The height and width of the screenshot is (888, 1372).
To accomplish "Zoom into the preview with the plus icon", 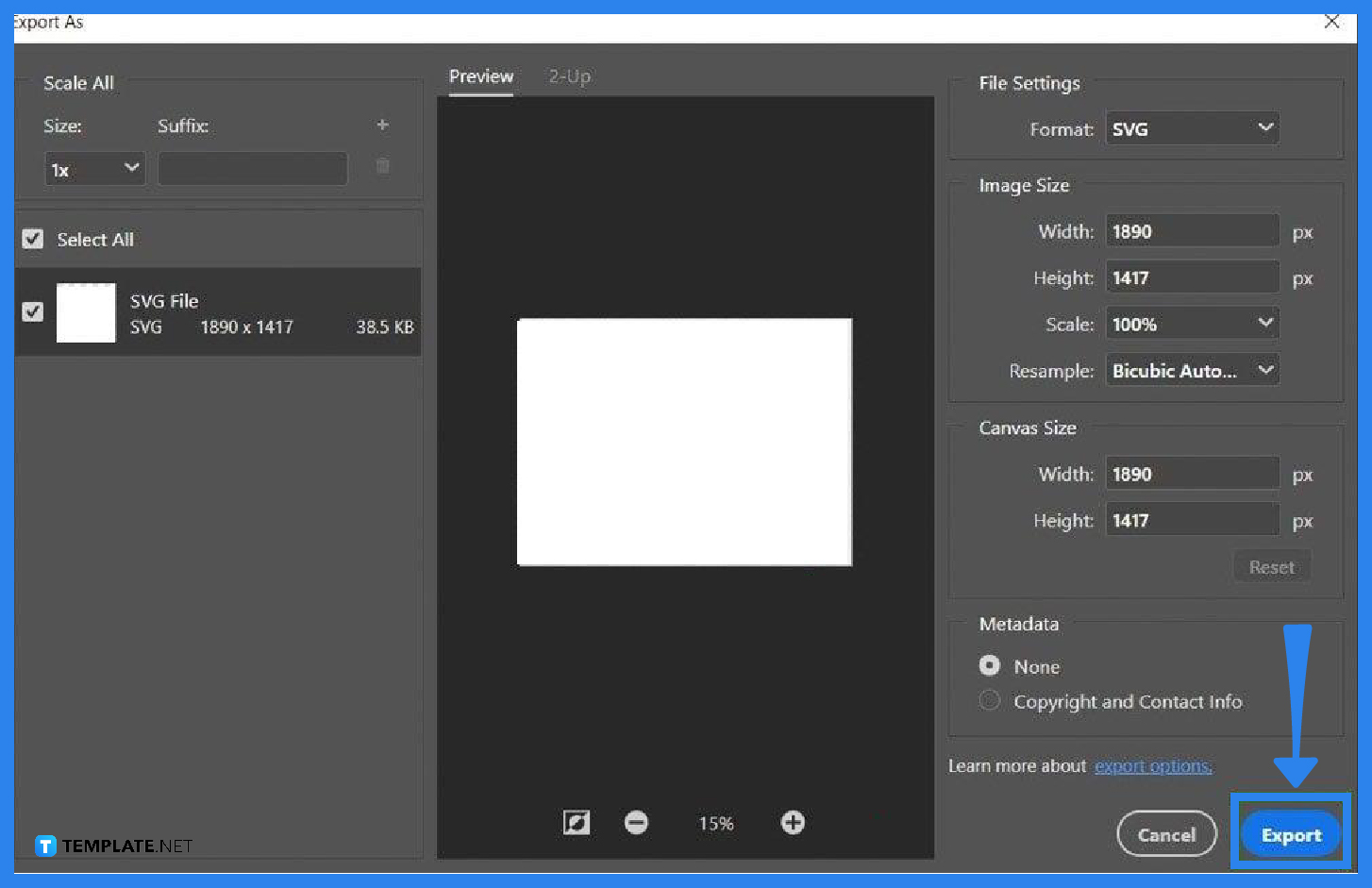I will 792,822.
